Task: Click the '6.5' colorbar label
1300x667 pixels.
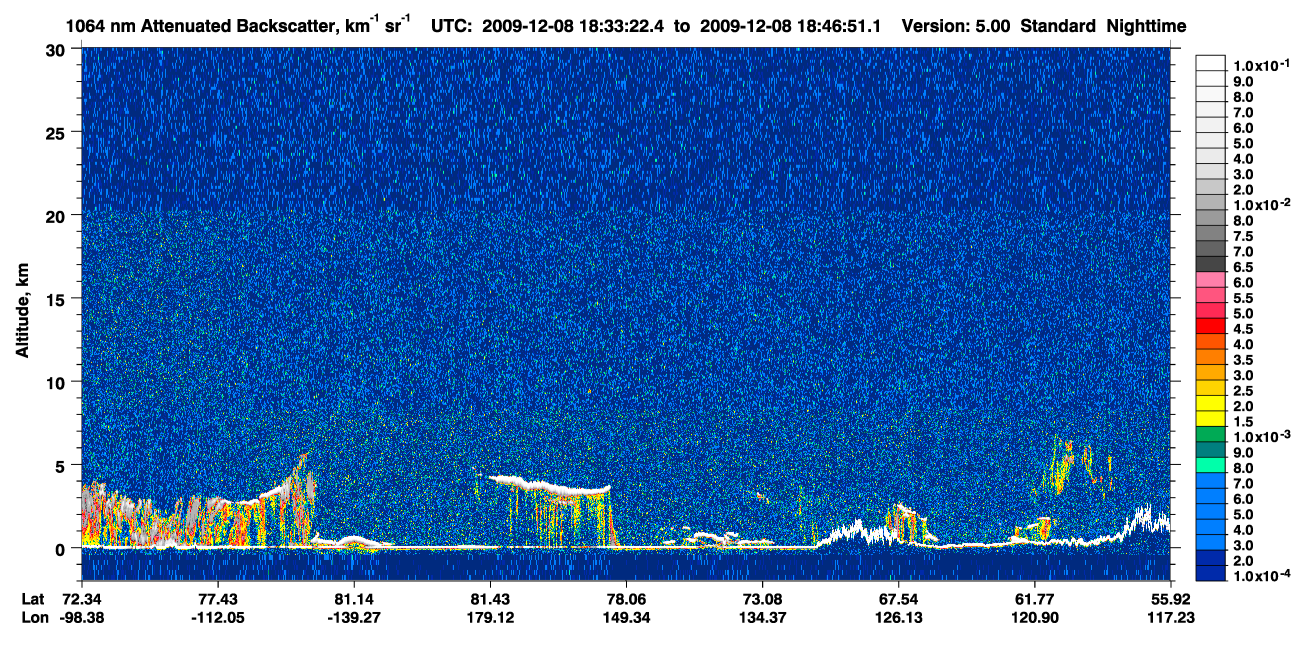Action: tap(1242, 268)
